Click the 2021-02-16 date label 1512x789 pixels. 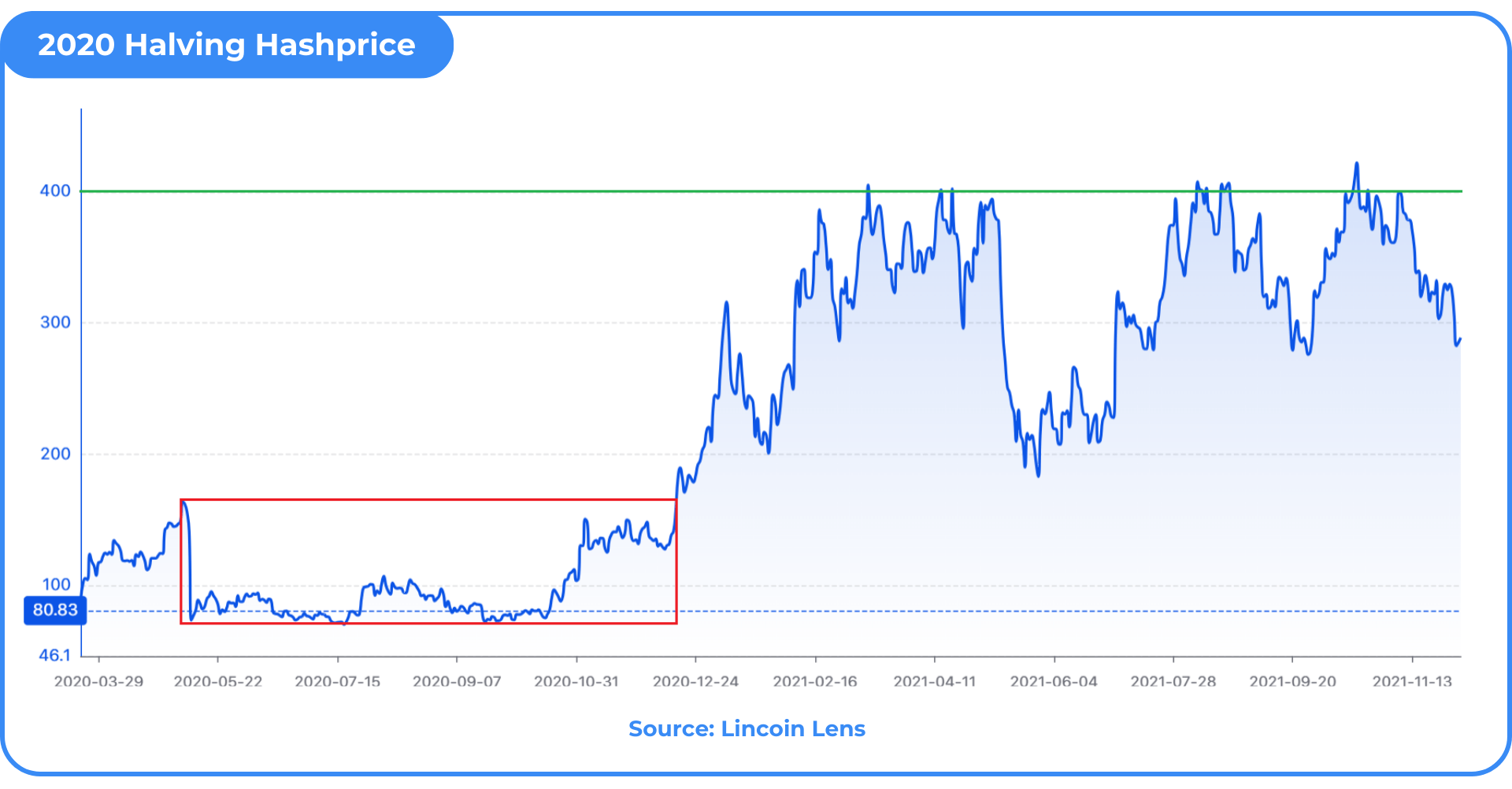pos(815,681)
